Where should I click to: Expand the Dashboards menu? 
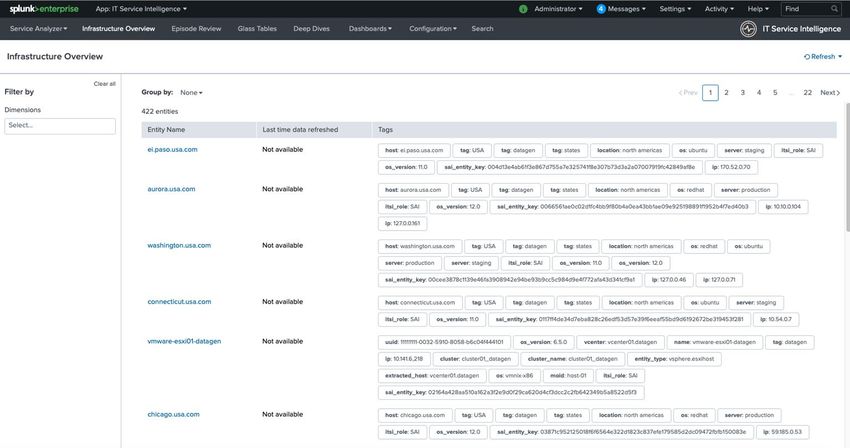[370, 29]
